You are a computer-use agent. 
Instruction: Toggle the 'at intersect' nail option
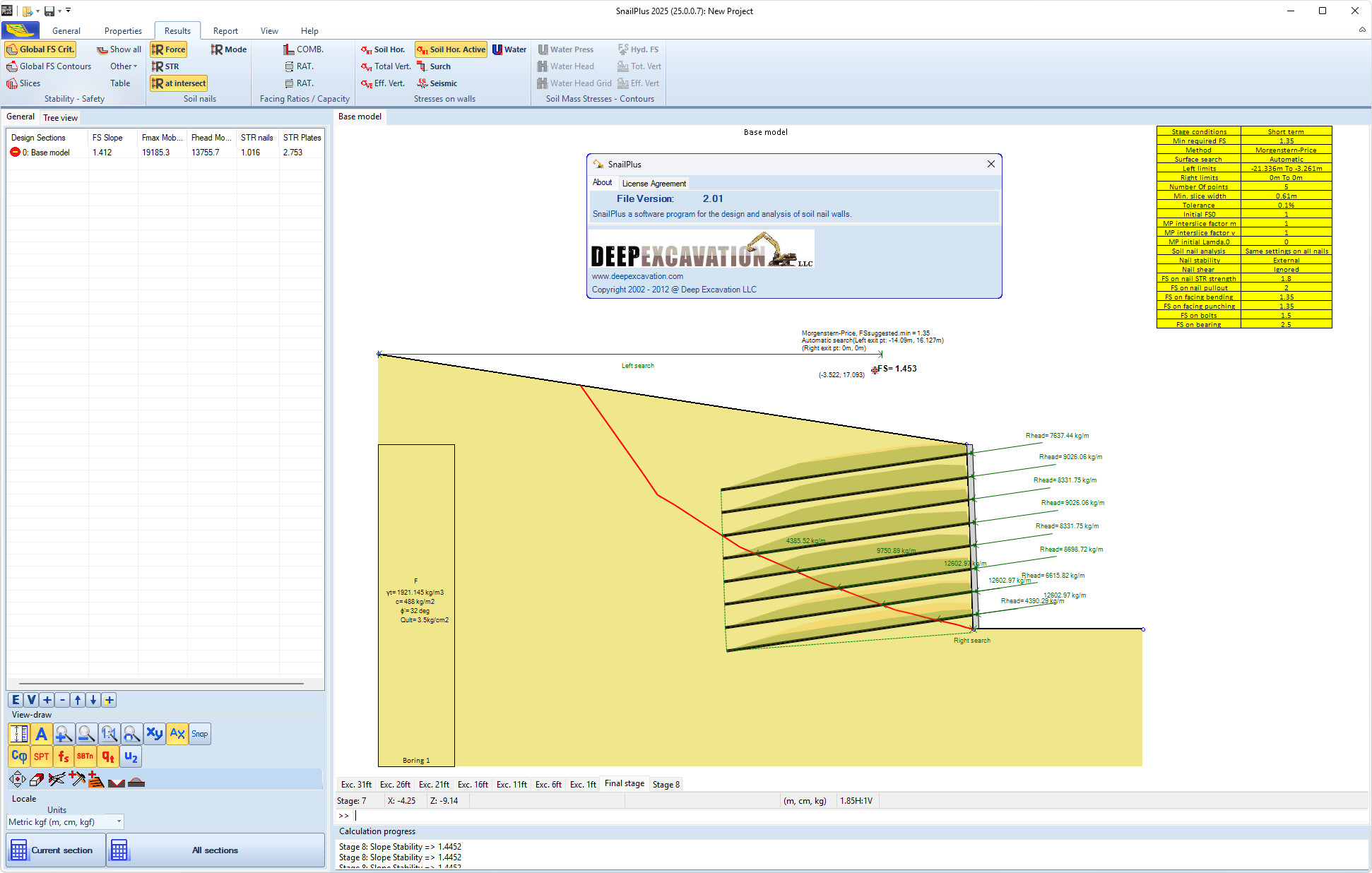point(179,83)
